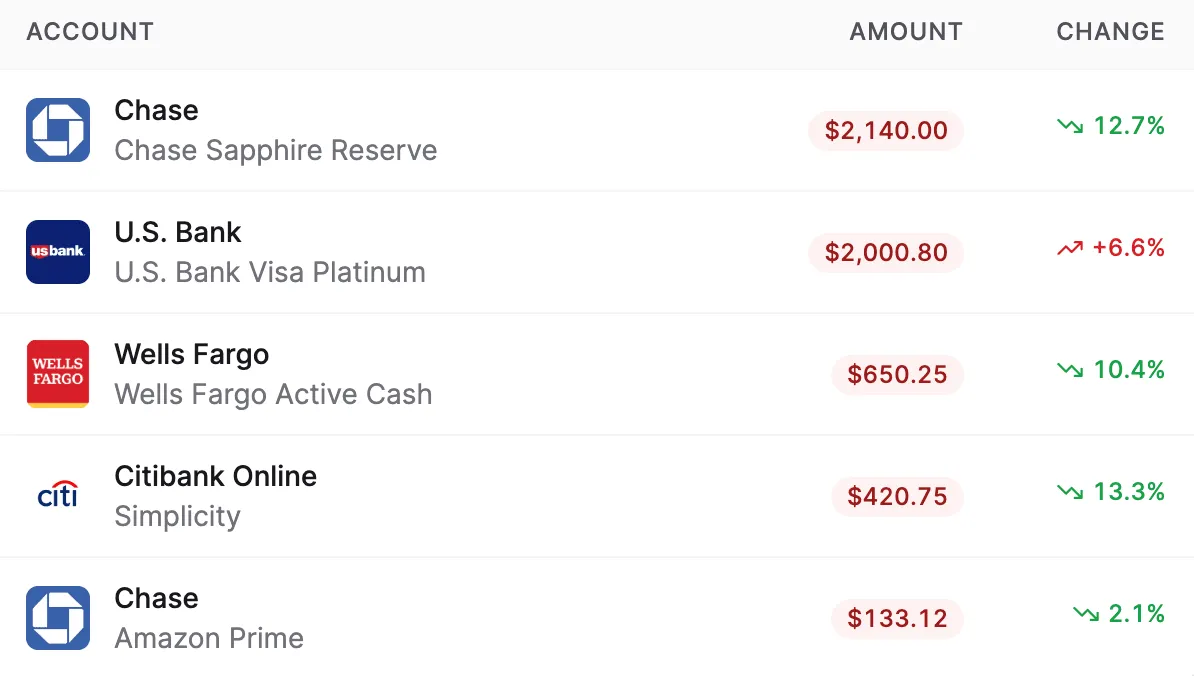Sort by the CHANGE column header
This screenshot has width=1194, height=676.
(1109, 31)
